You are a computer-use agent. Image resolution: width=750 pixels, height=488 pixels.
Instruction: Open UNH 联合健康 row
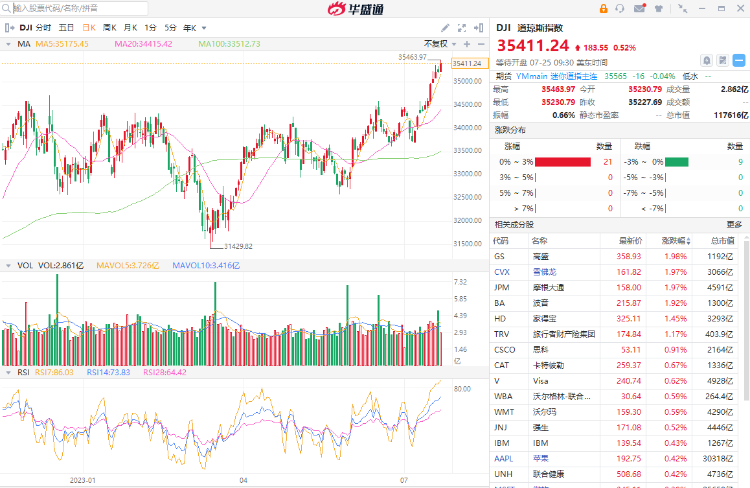615,474
